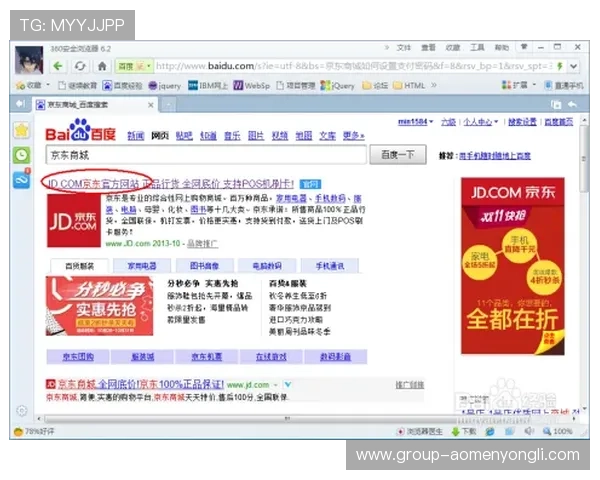The width and height of the screenshot is (600, 480).
Task: Open 搜索设置 link
Action: click(x=522, y=122)
